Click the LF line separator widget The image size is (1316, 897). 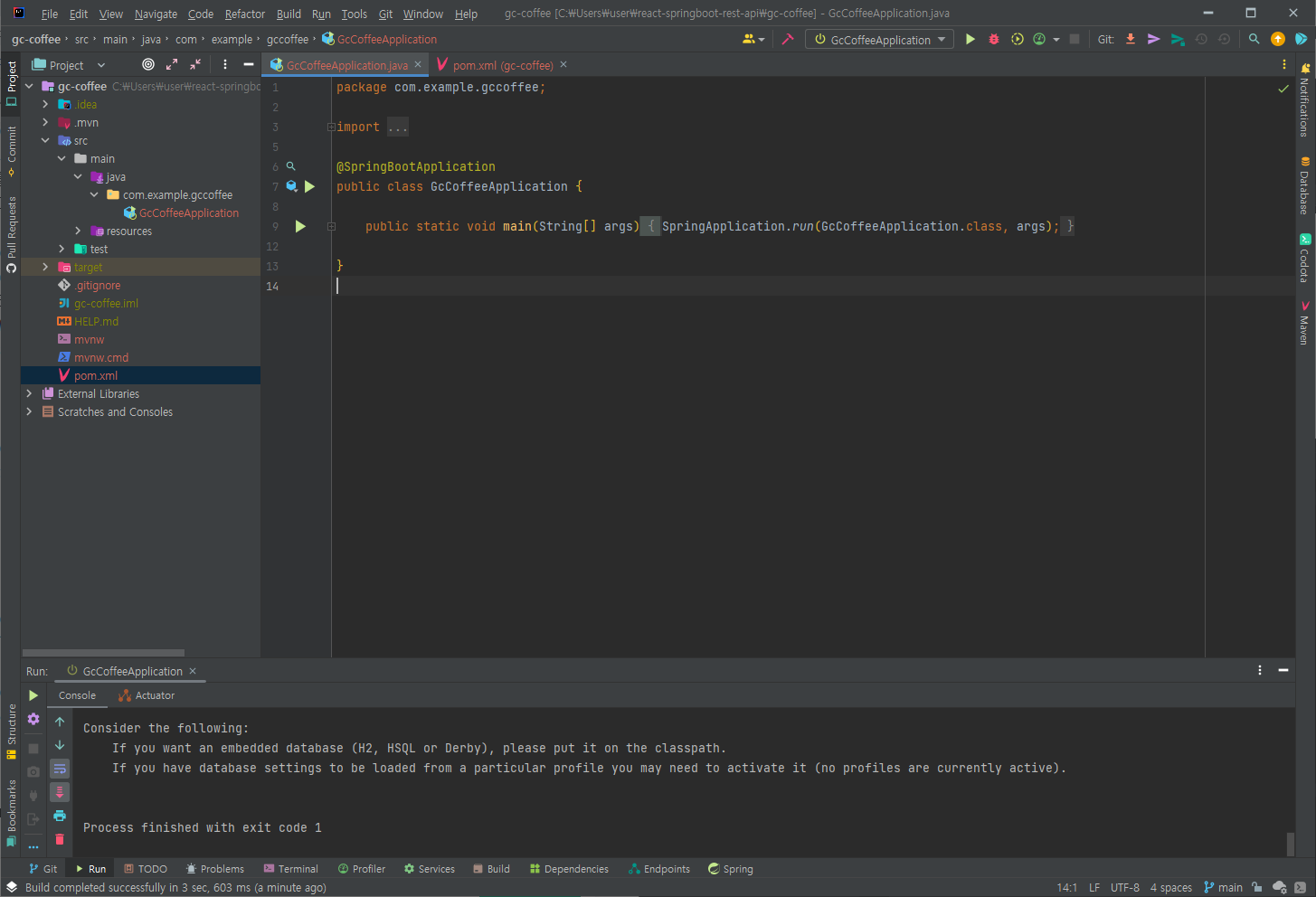1094,887
